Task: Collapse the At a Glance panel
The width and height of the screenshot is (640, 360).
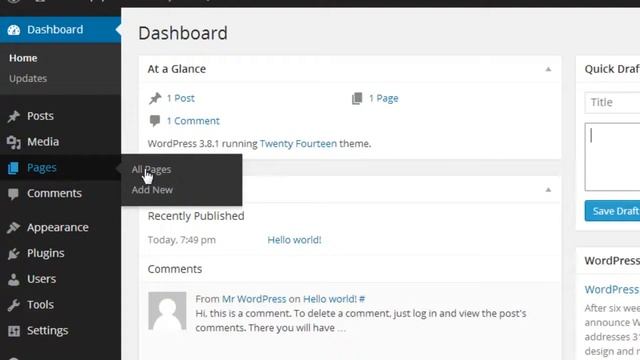Action: click(548, 69)
